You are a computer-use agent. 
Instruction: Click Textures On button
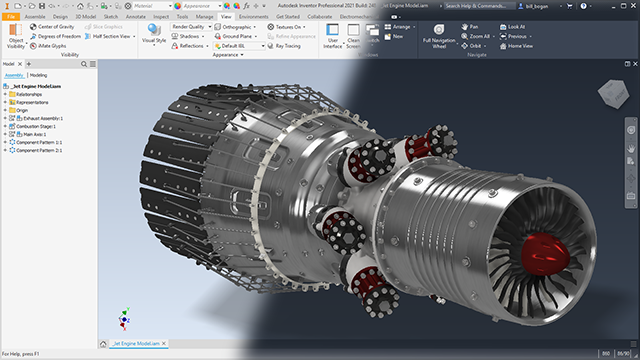pos(284,27)
